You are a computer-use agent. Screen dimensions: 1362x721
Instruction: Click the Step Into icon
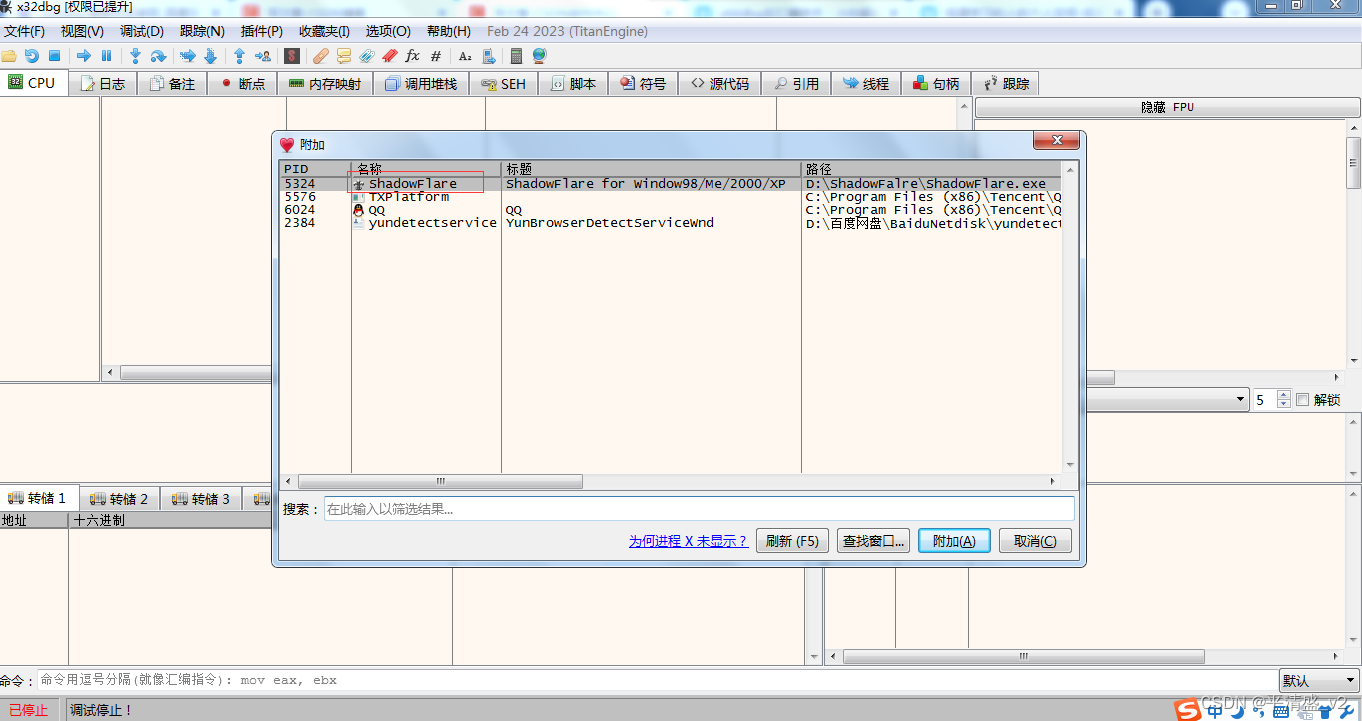[135, 56]
